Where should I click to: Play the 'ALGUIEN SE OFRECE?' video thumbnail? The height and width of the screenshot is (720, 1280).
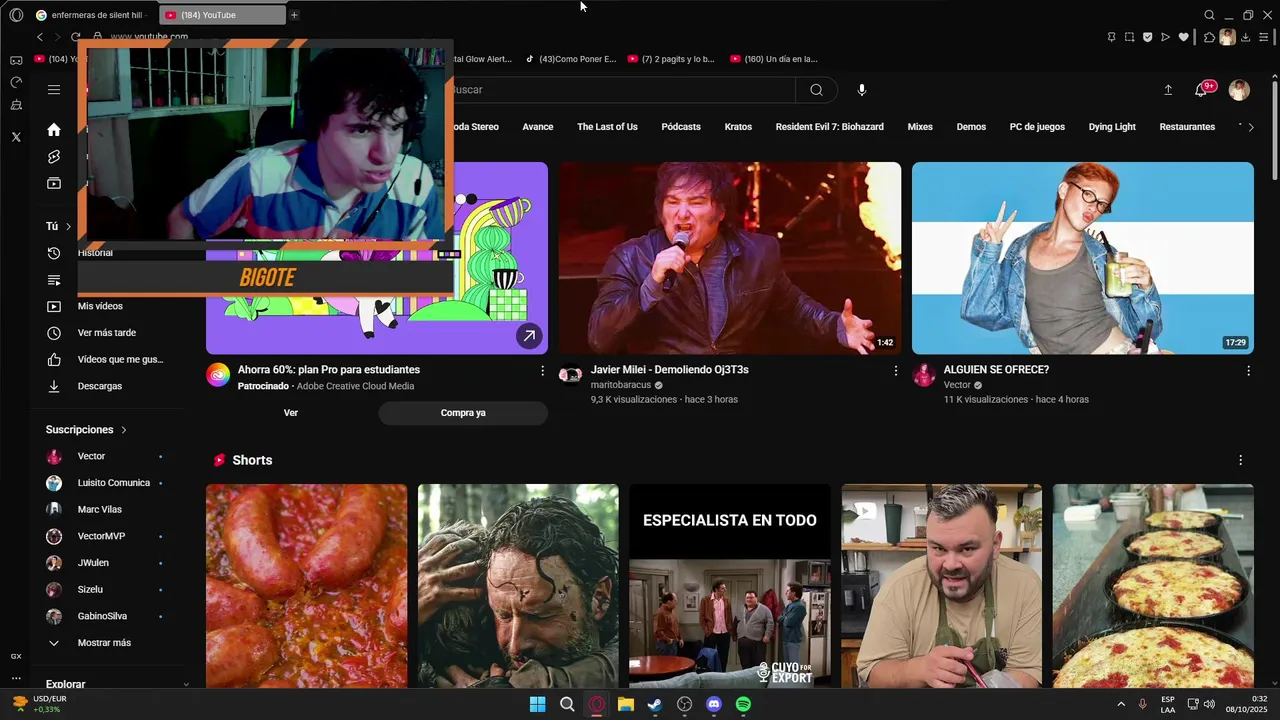pyautogui.click(x=1083, y=258)
